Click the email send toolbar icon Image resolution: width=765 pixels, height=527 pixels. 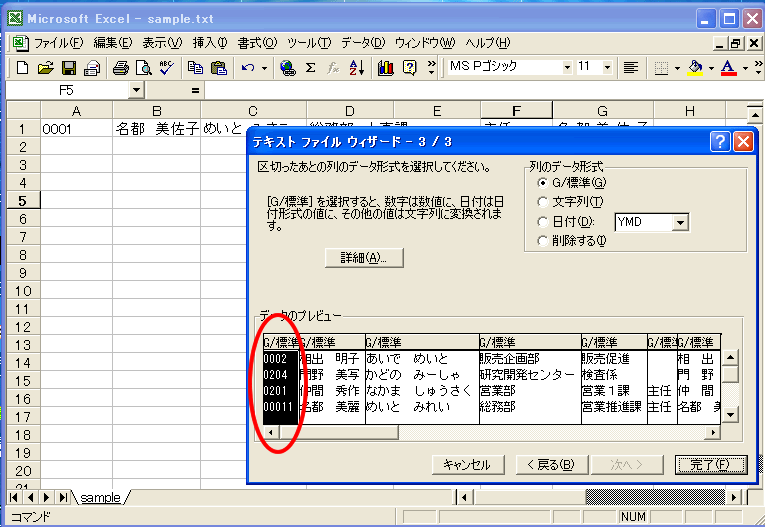[x=92, y=68]
